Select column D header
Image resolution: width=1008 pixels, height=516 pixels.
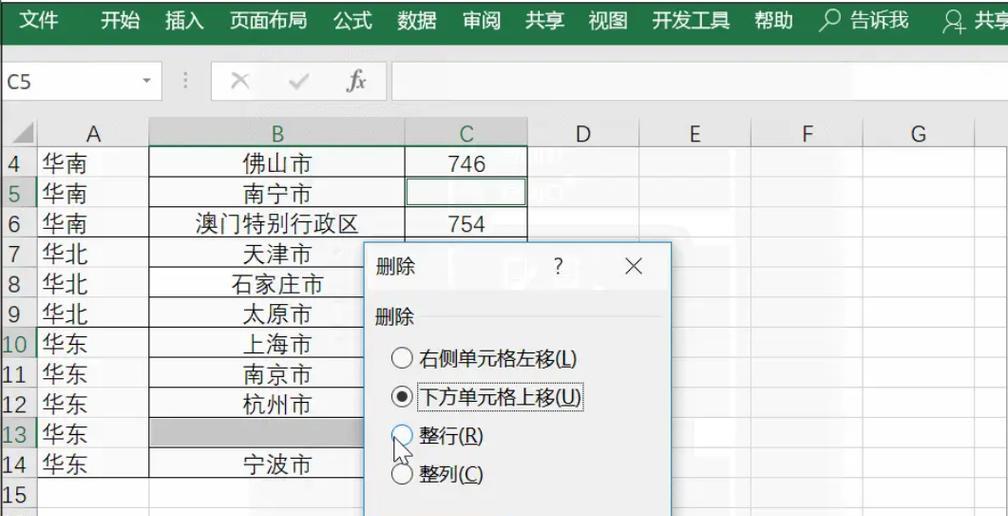[x=583, y=134]
